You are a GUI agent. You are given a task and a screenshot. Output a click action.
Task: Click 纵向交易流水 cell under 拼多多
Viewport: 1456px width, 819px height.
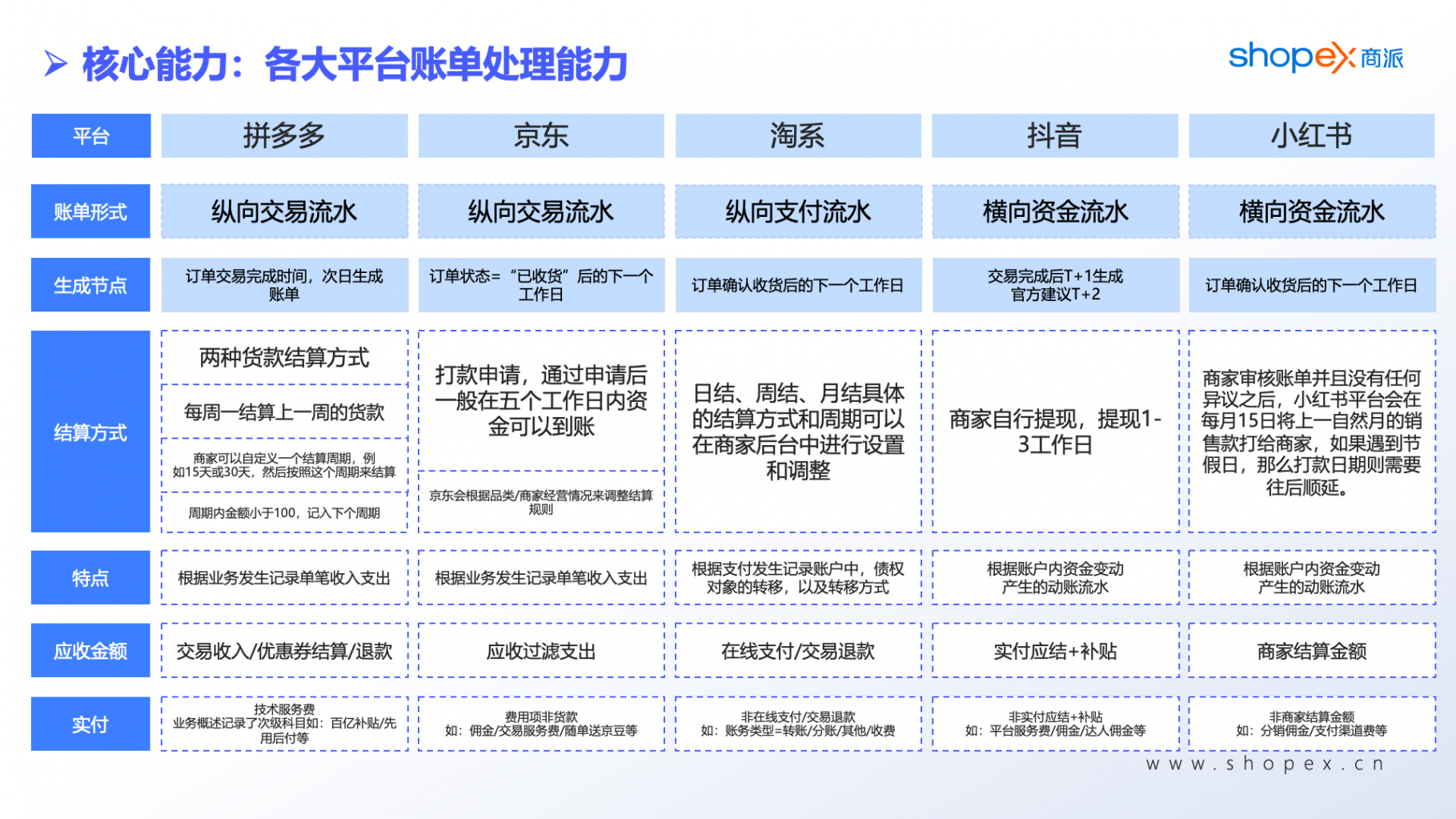[284, 211]
